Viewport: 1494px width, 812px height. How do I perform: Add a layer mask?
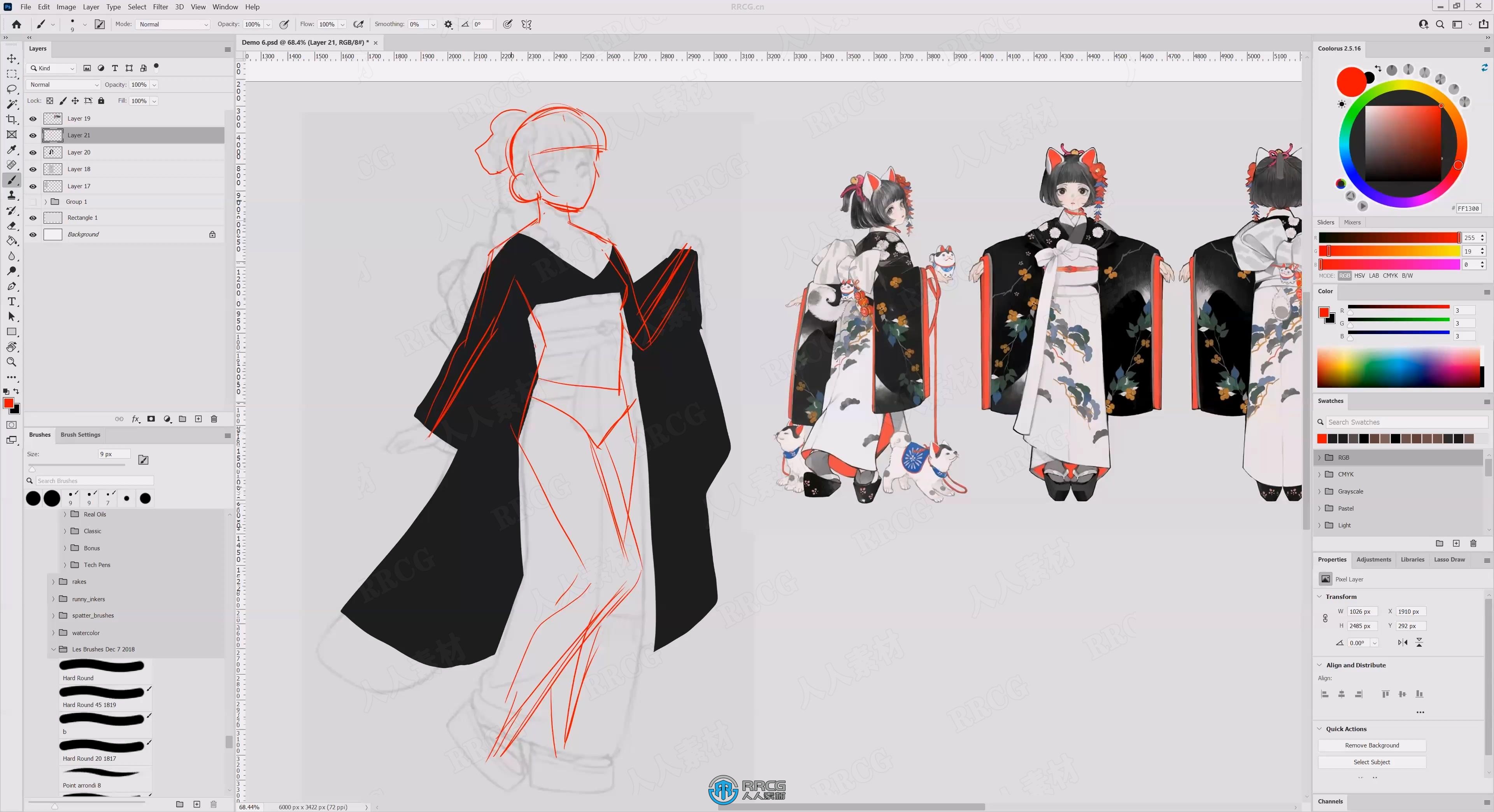(x=151, y=419)
